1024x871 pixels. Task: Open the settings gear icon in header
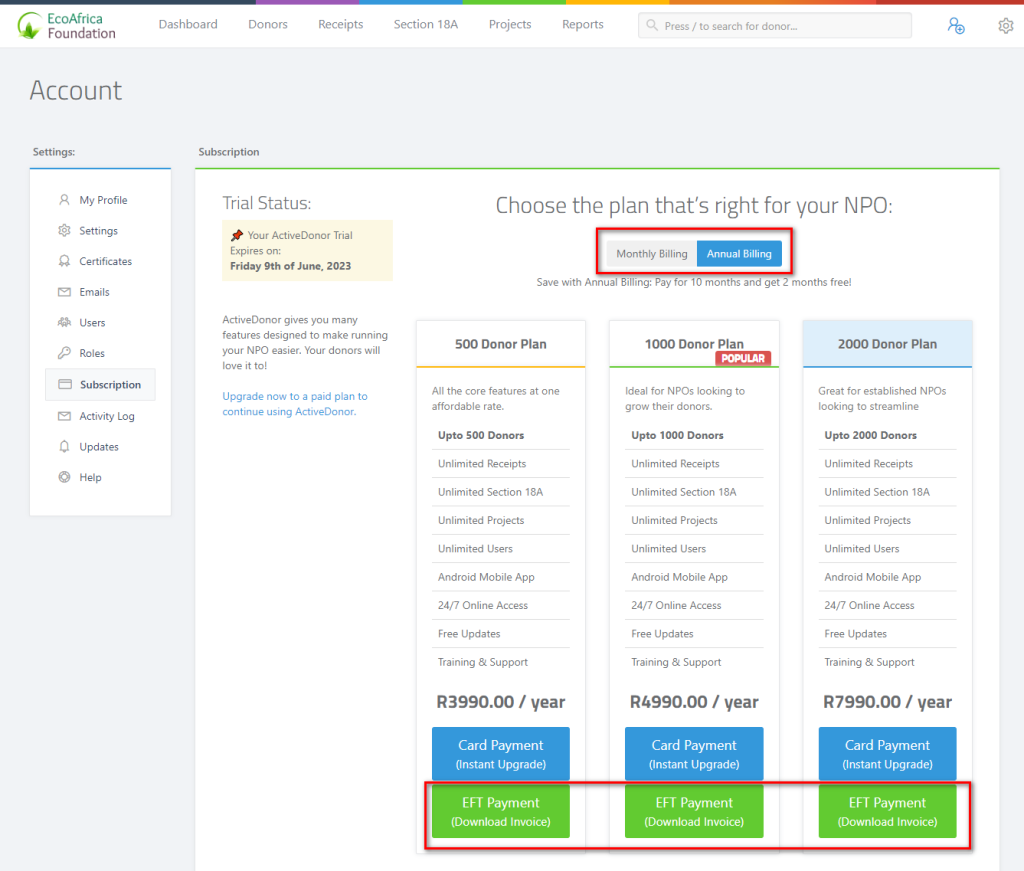point(1006,25)
